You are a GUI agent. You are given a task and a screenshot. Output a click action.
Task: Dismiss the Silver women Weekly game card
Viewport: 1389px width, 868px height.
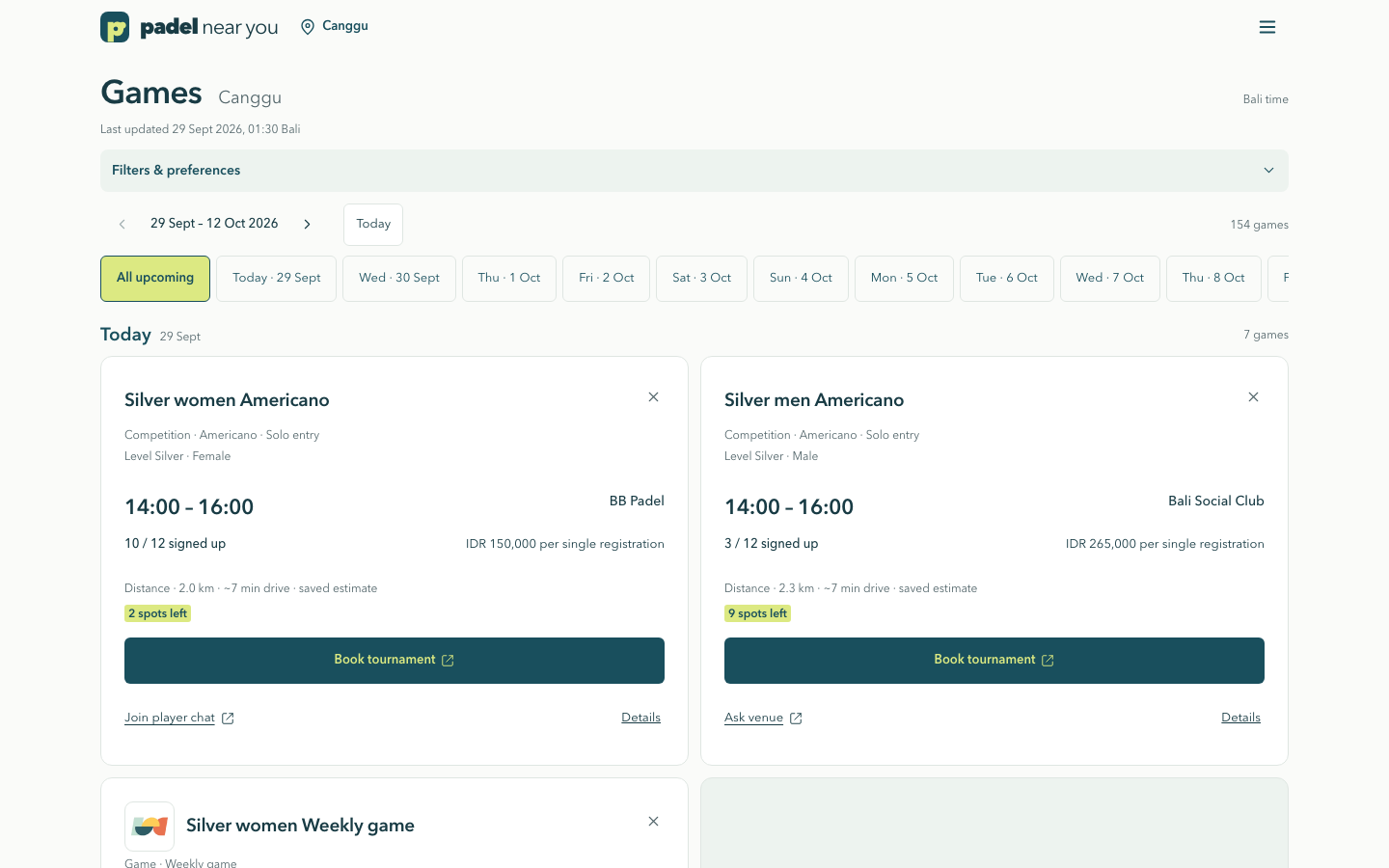653,822
